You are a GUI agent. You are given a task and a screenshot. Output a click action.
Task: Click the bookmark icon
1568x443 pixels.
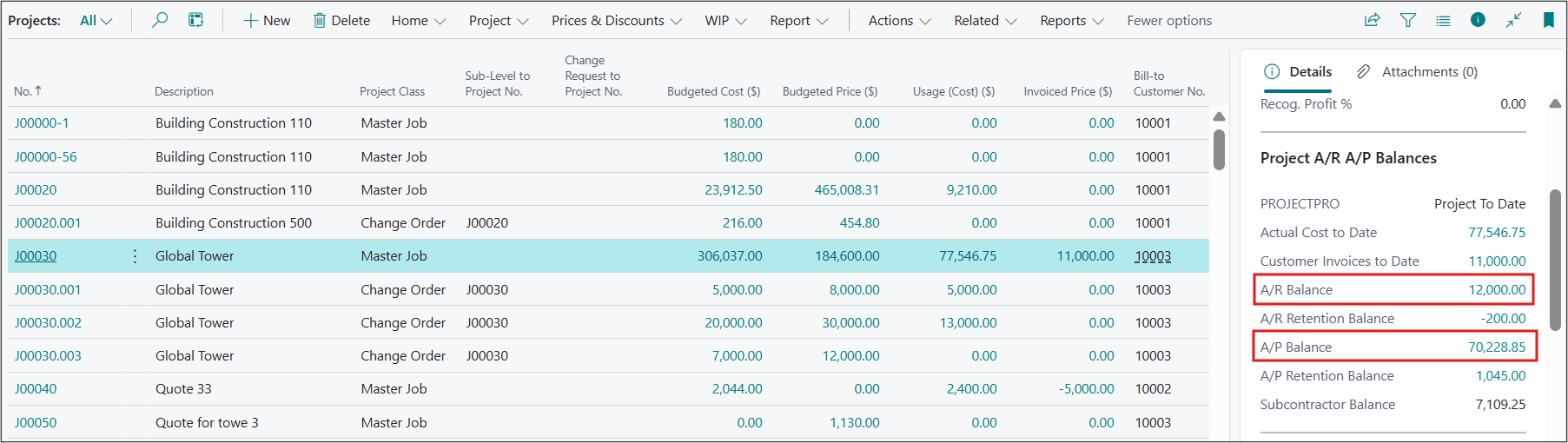click(x=1548, y=20)
